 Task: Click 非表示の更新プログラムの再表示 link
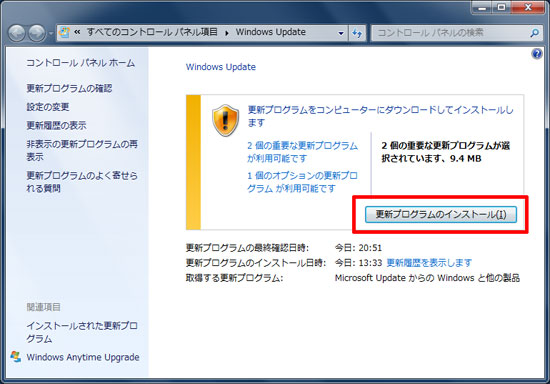(x=82, y=150)
